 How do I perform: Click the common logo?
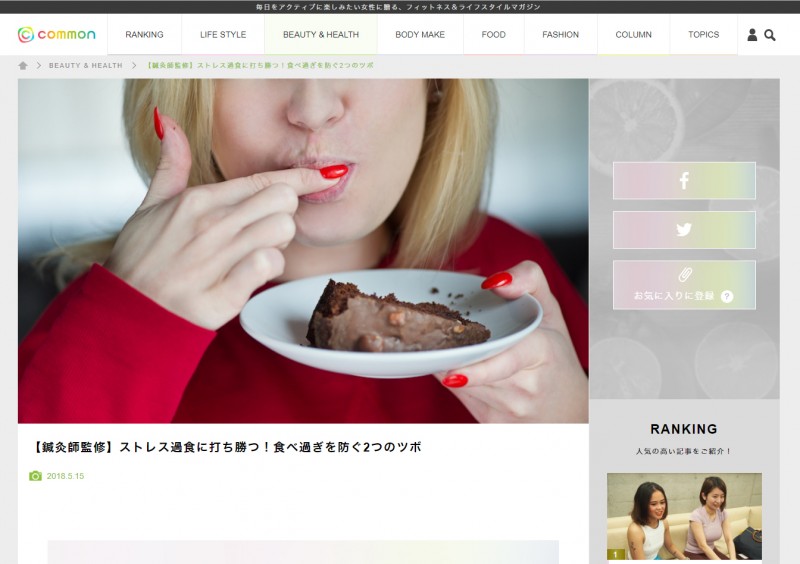(57, 35)
